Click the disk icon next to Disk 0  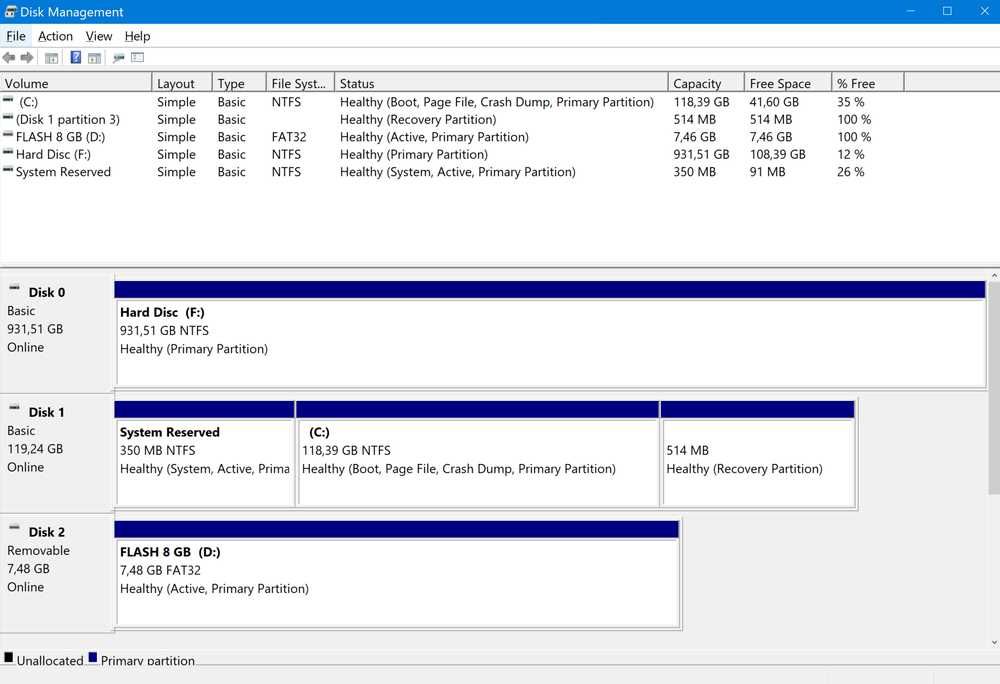[x=14, y=288]
